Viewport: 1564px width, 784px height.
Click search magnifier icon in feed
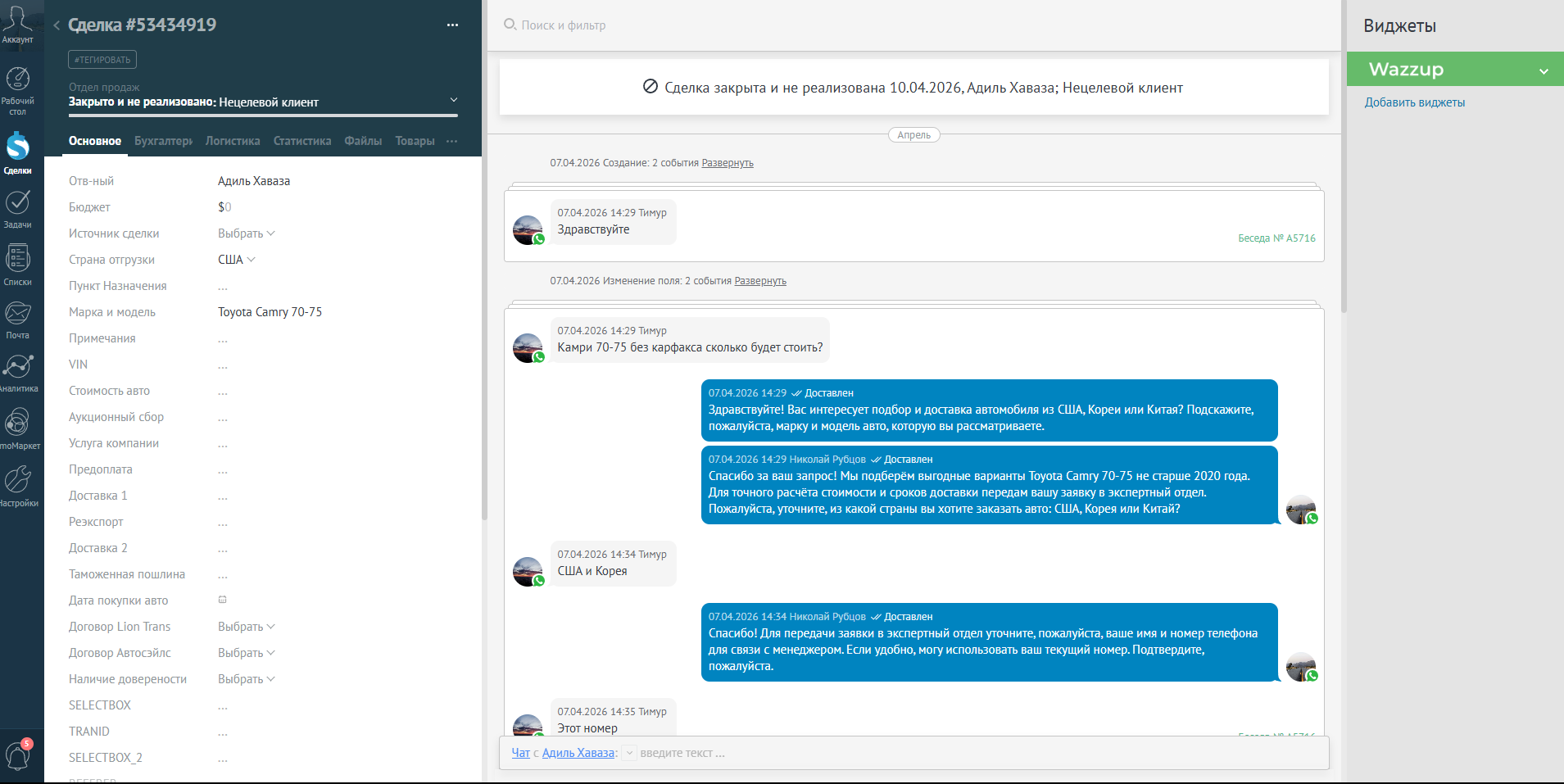pyautogui.click(x=510, y=25)
